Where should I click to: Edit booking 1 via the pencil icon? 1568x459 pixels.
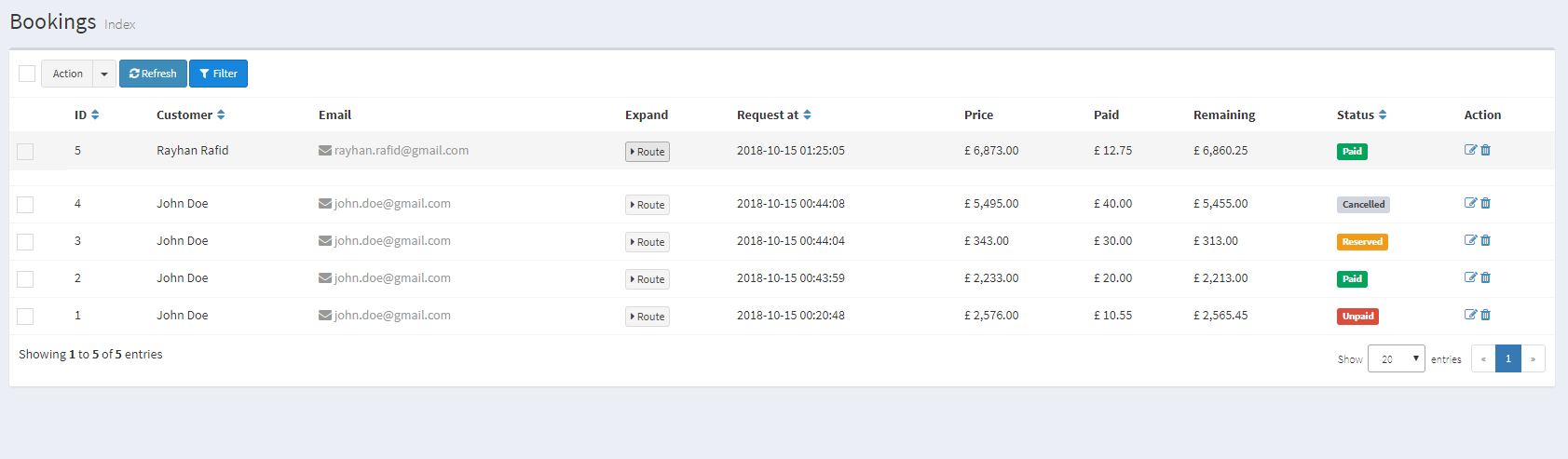(x=1470, y=315)
